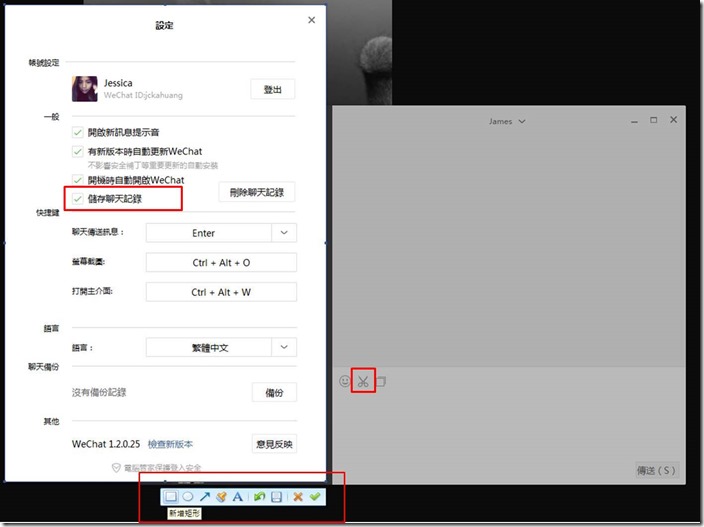Undo the last annotation with green arrow
Image resolution: width=704 pixels, height=527 pixels.
click(x=260, y=496)
